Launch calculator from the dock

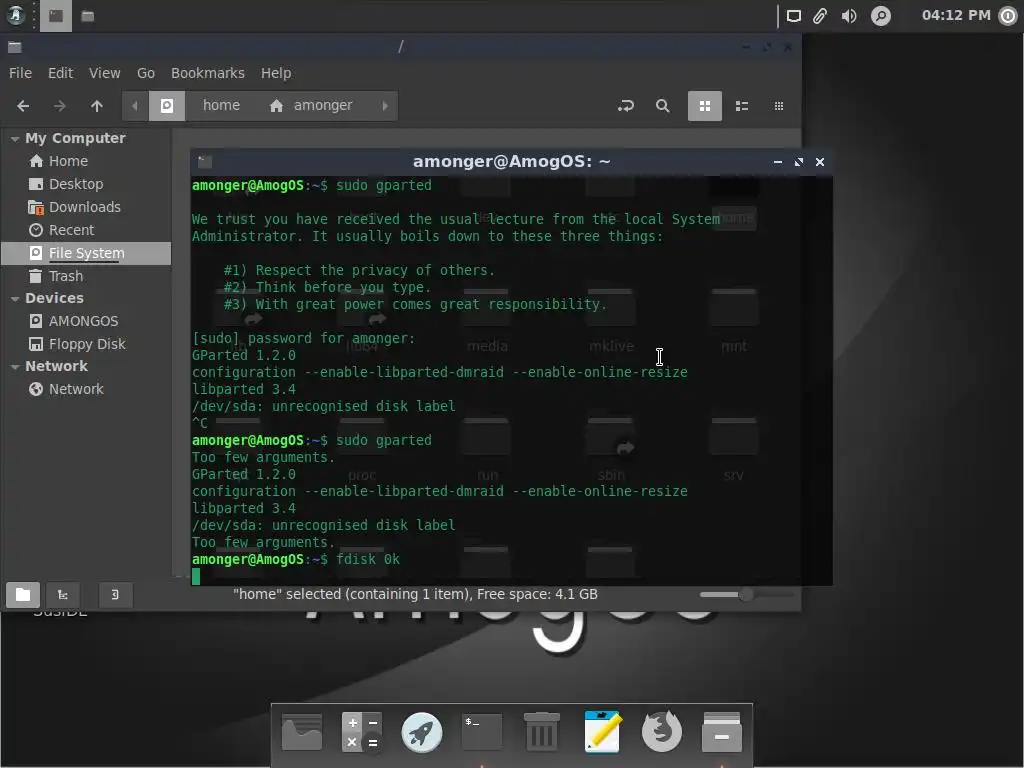coord(361,732)
